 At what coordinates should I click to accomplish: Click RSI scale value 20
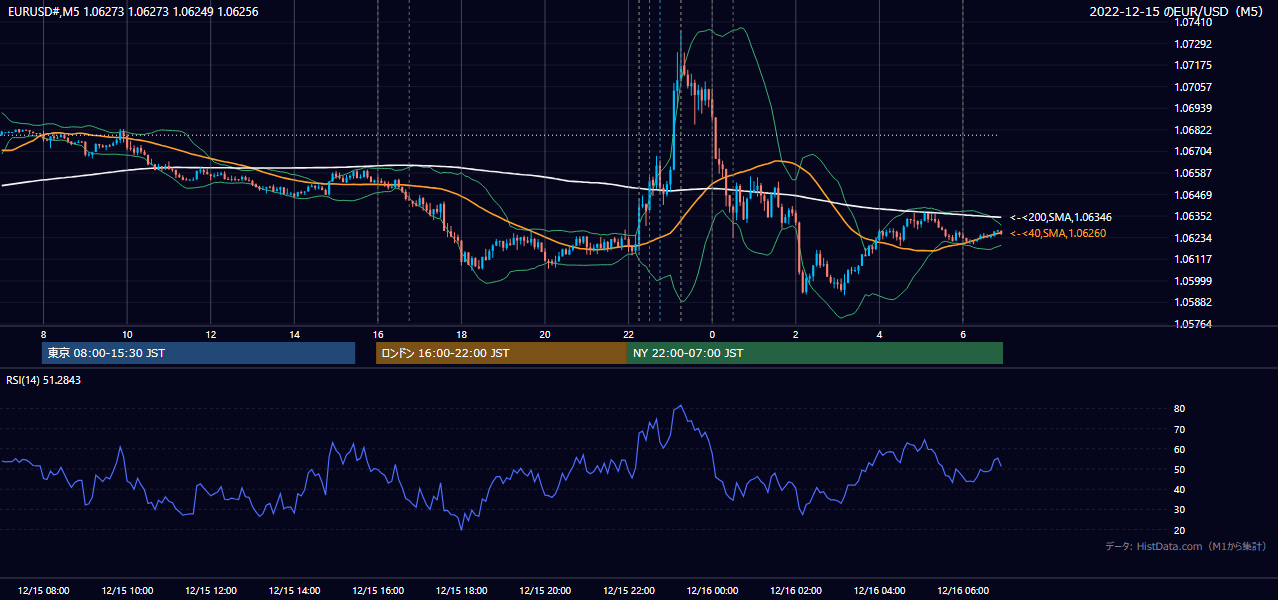click(1179, 530)
